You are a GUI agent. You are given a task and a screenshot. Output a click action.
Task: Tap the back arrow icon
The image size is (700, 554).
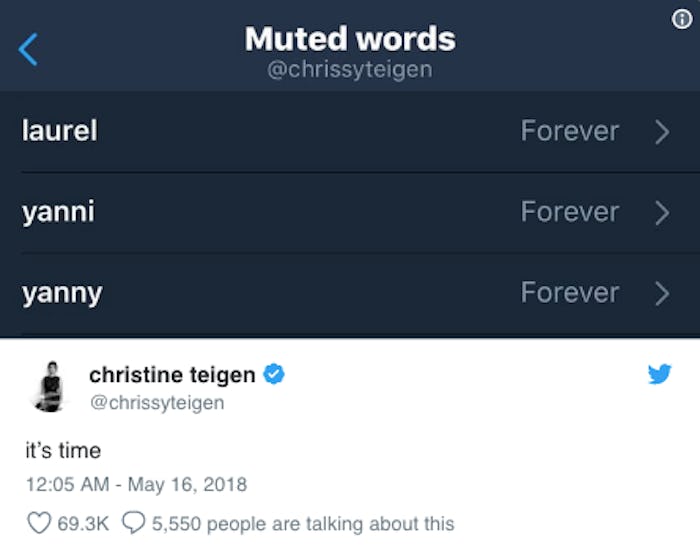pyautogui.click(x=28, y=48)
